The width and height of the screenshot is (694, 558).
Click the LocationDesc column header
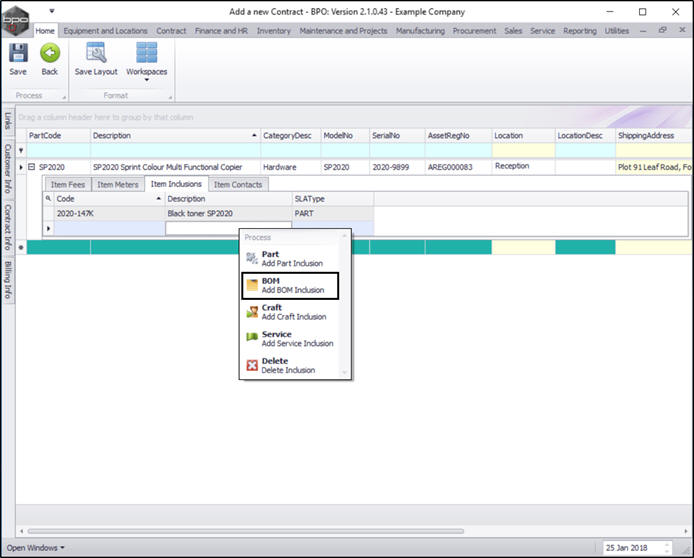tap(585, 135)
